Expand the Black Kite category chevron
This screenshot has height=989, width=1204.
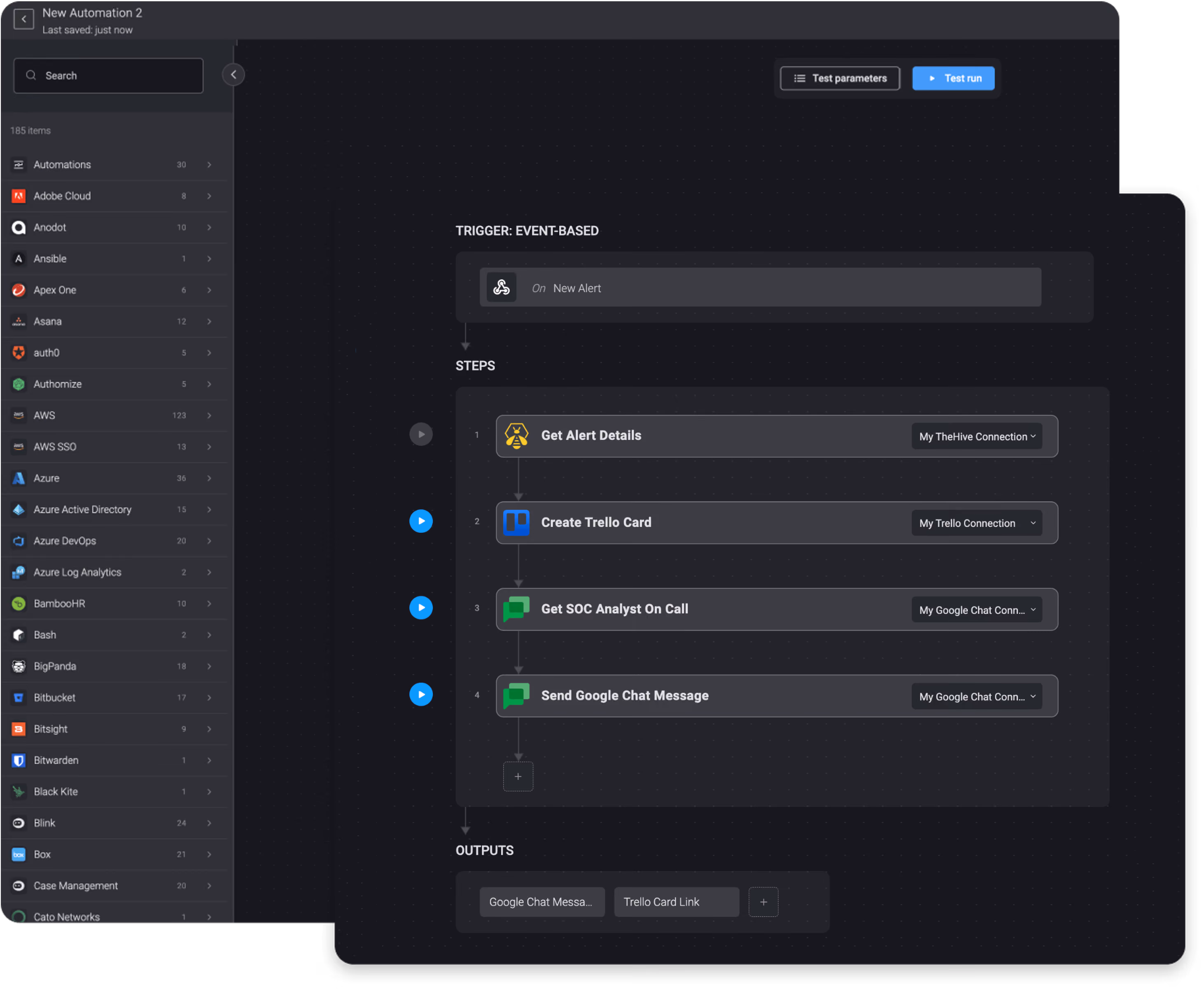coord(210,791)
